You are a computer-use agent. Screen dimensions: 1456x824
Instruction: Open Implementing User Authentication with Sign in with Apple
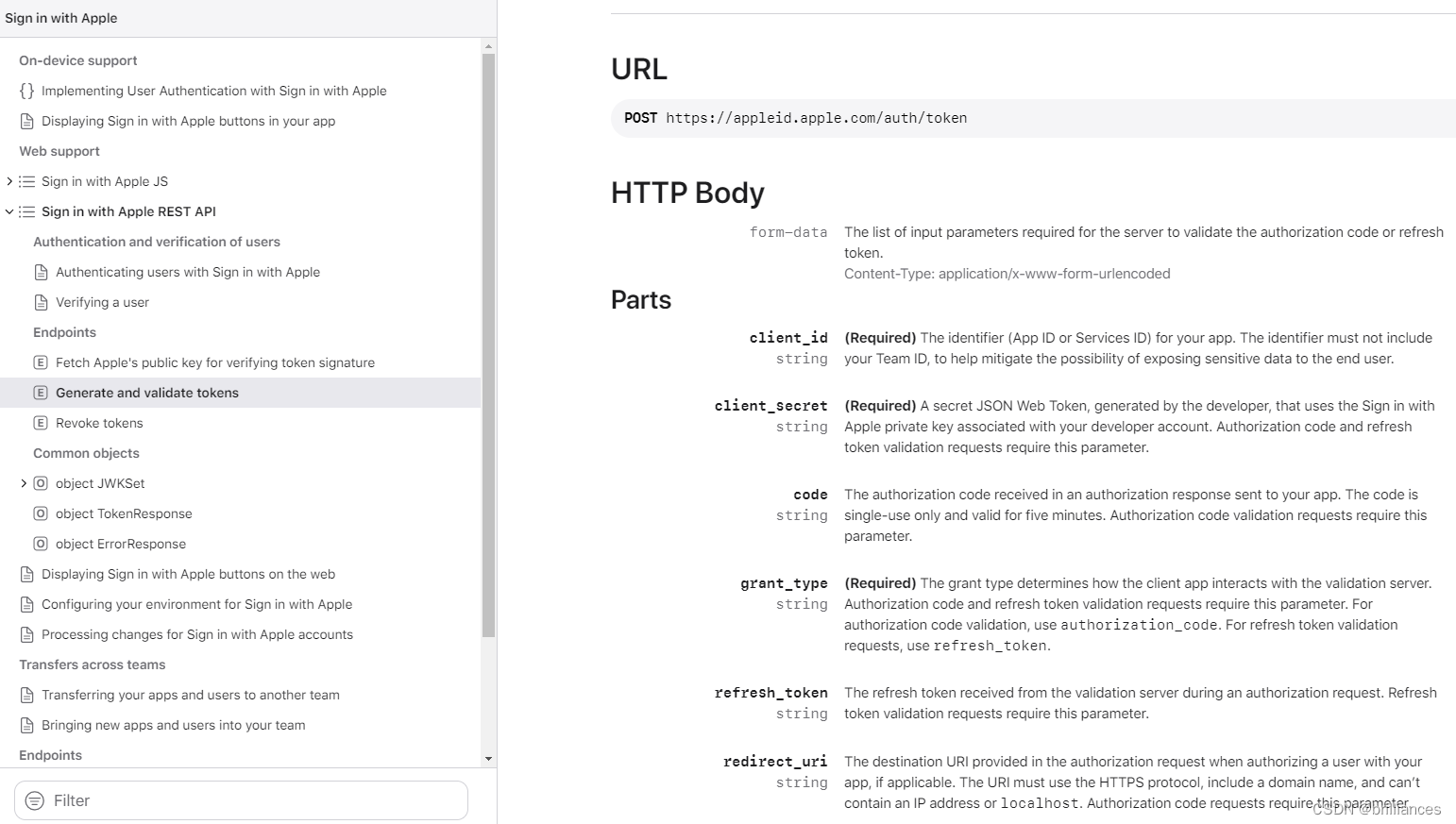[214, 91]
